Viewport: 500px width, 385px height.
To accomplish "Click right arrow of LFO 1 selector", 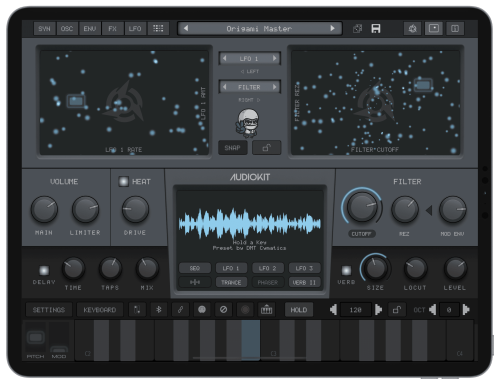I will [x=275, y=58].
